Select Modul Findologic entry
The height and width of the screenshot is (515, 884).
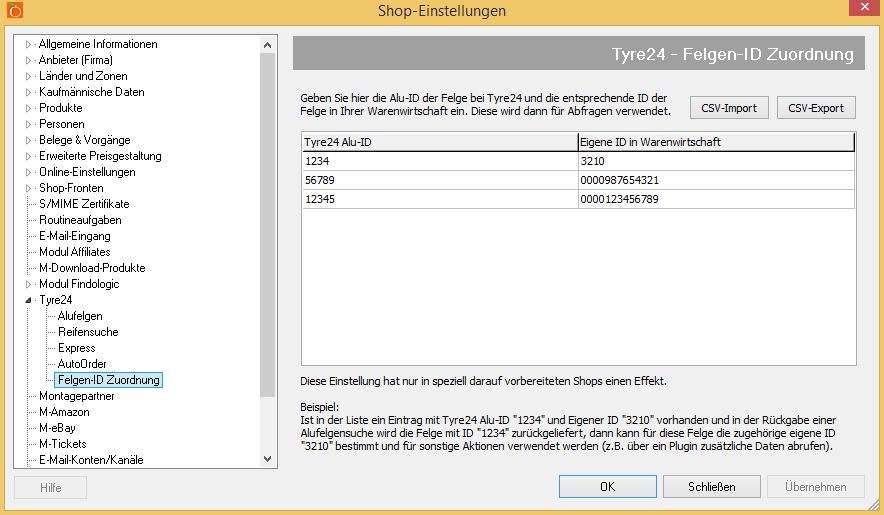(x=79, y=284)
